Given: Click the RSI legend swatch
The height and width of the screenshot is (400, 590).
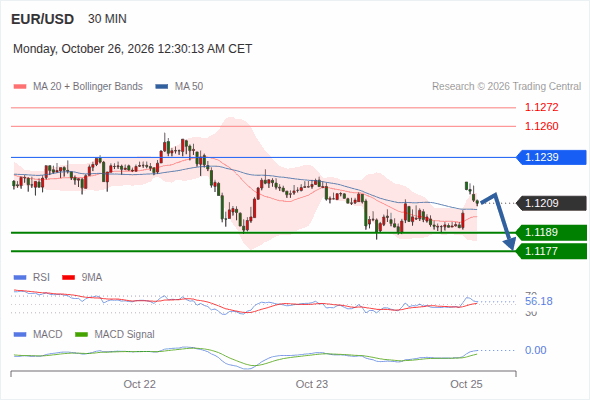Looking at the screenshot, I should [x=20, y=278].
